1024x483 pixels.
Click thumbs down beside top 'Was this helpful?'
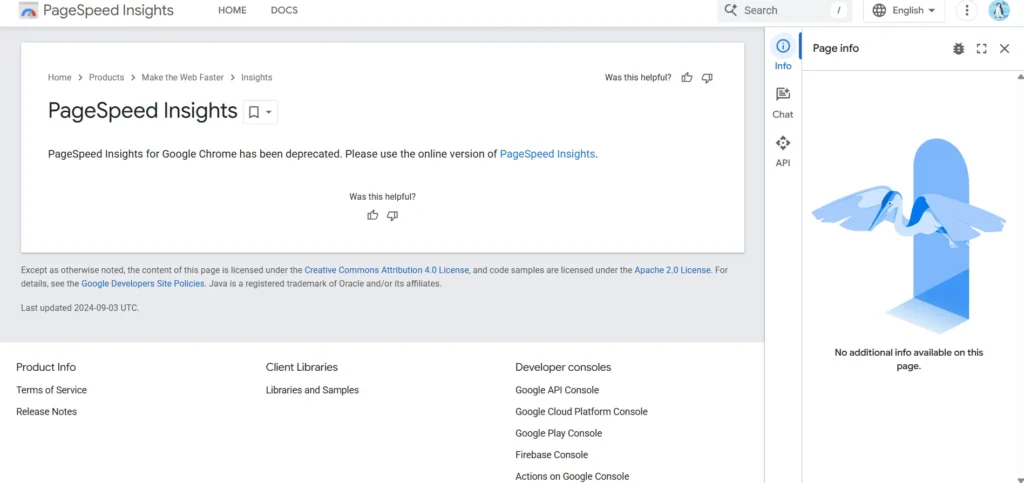coord(707,78)
